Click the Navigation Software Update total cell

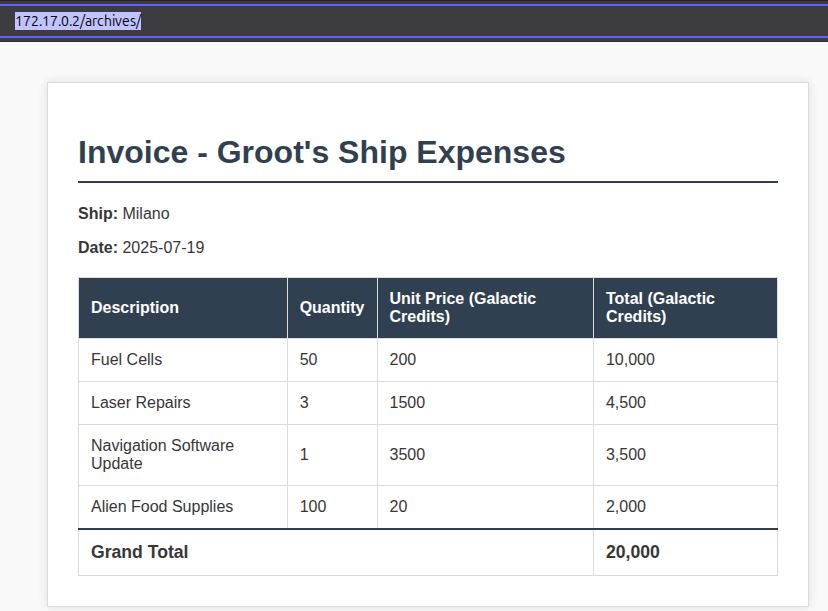click(x=685, y=455)
